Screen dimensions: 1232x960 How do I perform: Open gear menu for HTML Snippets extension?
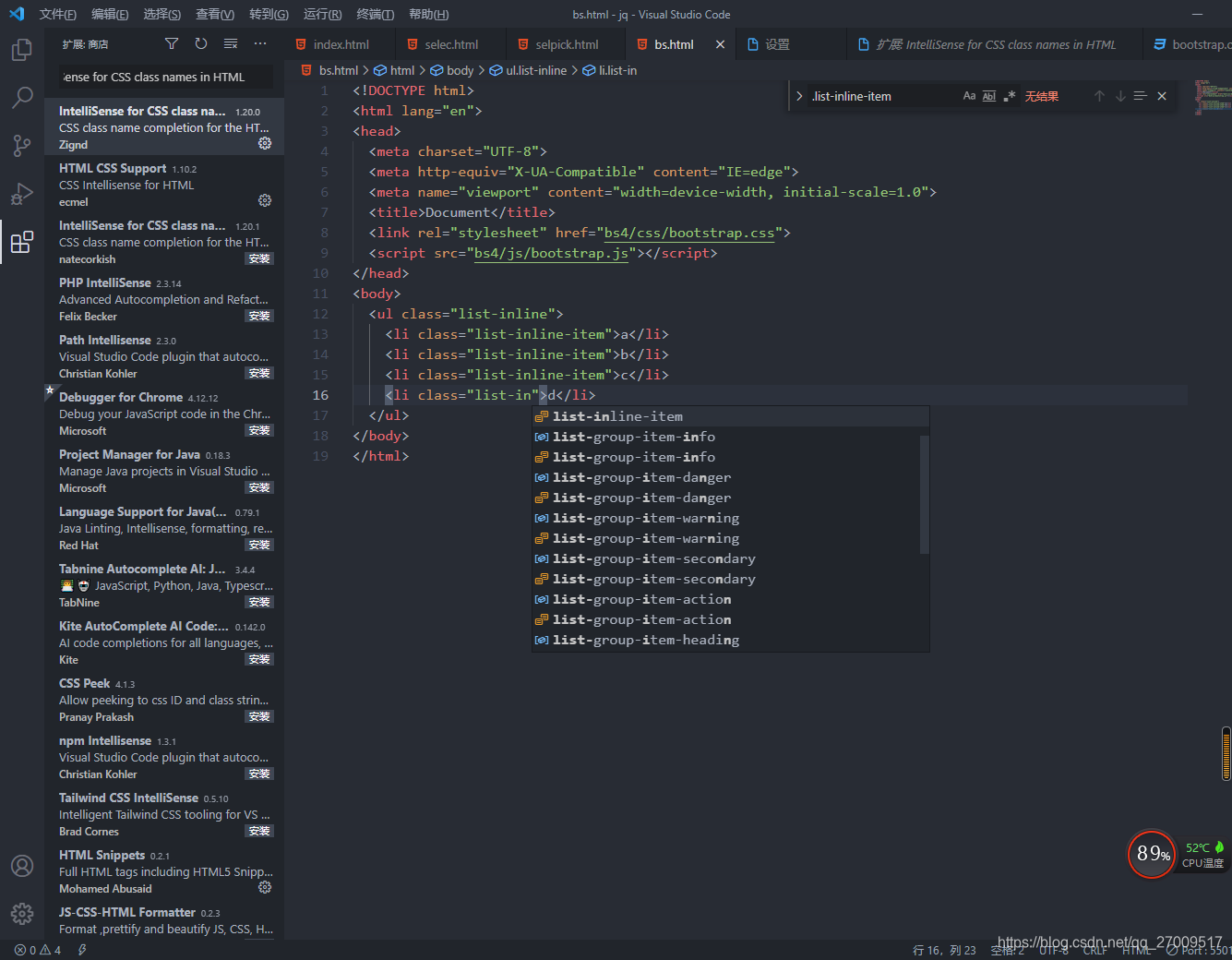tap(265, 887)
